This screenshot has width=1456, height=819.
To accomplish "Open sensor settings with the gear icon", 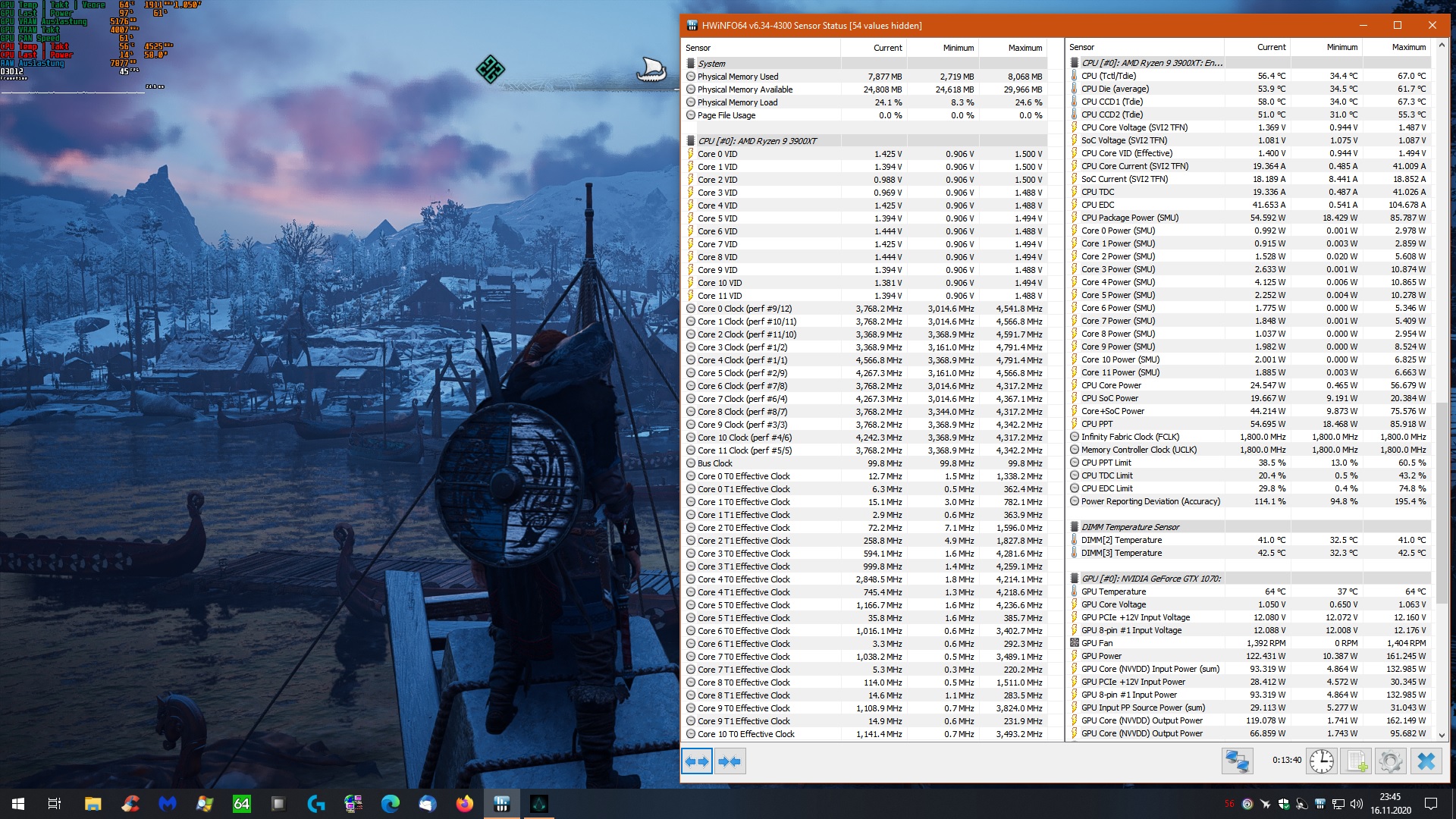I will point(1391,761).
